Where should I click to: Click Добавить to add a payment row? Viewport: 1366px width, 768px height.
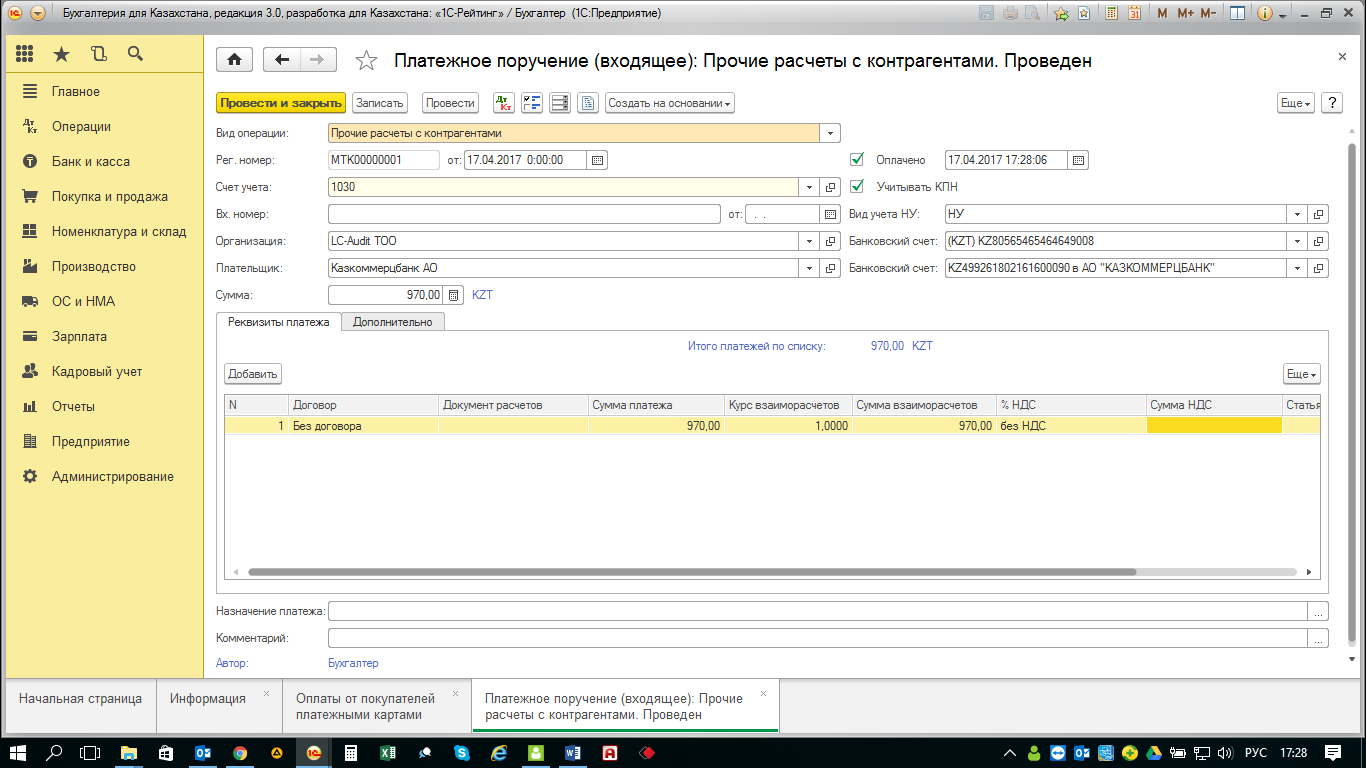[x=252, y=373]
